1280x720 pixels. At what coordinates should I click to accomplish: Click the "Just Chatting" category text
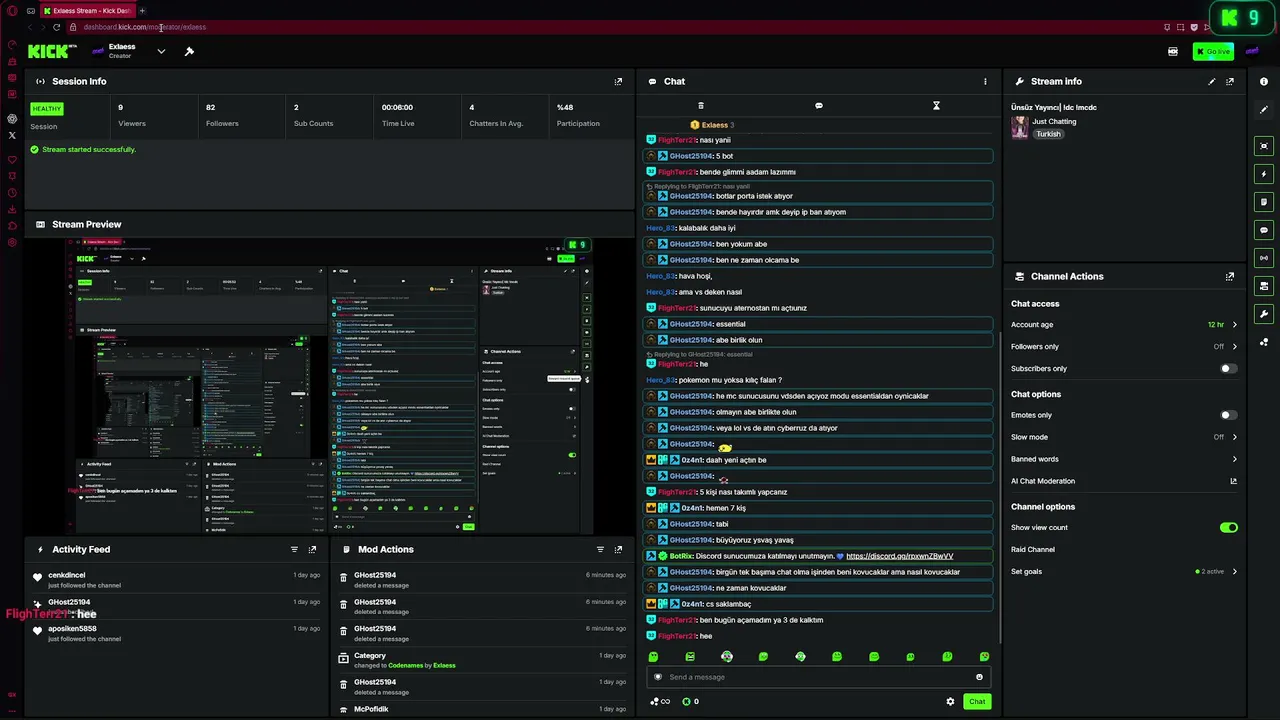tap(1054, 122)
